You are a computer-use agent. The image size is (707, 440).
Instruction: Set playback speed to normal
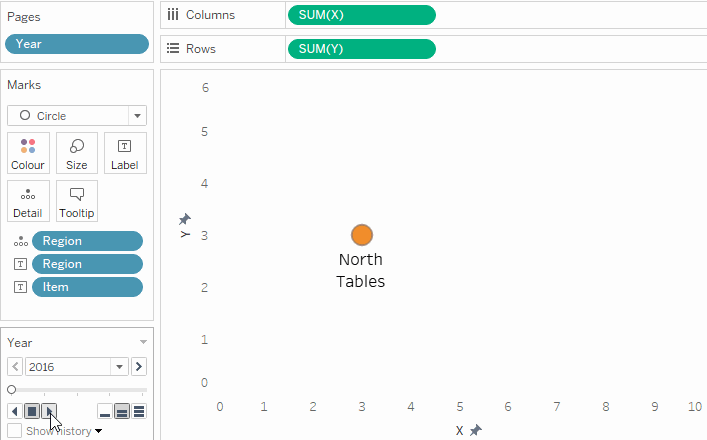pos(122,411)
